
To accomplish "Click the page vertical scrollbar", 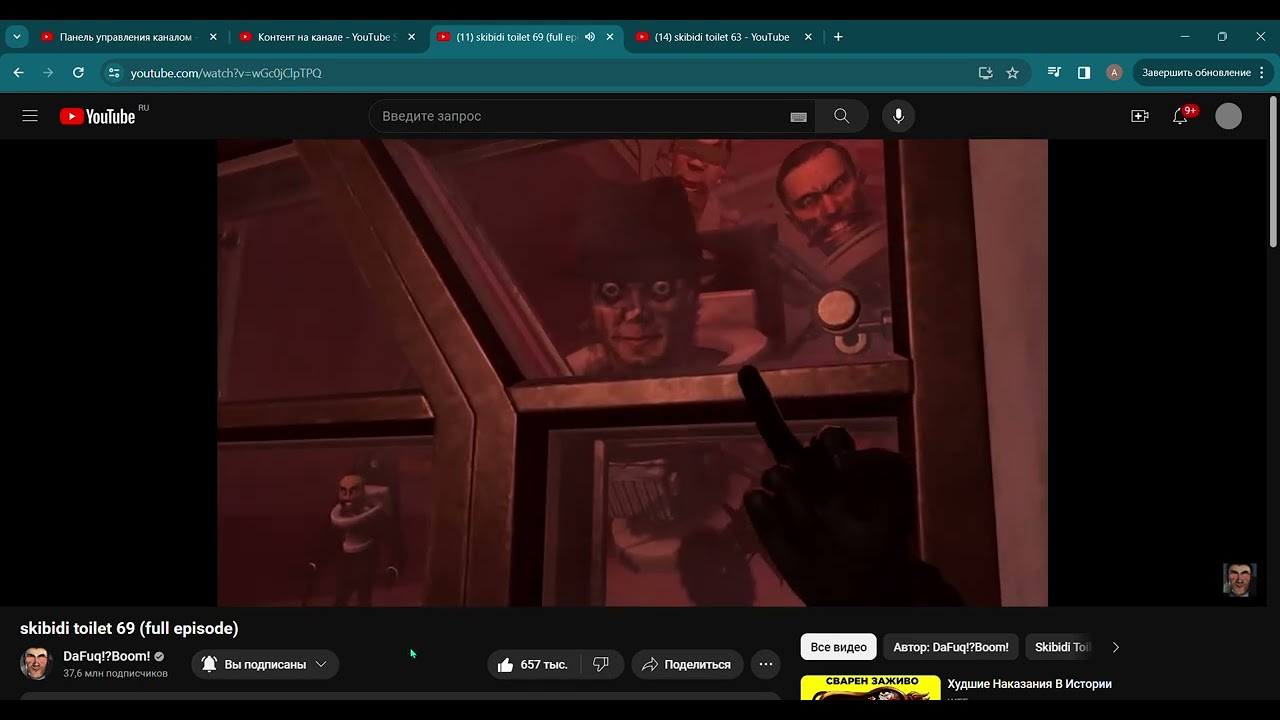I will click(1273, 170).
